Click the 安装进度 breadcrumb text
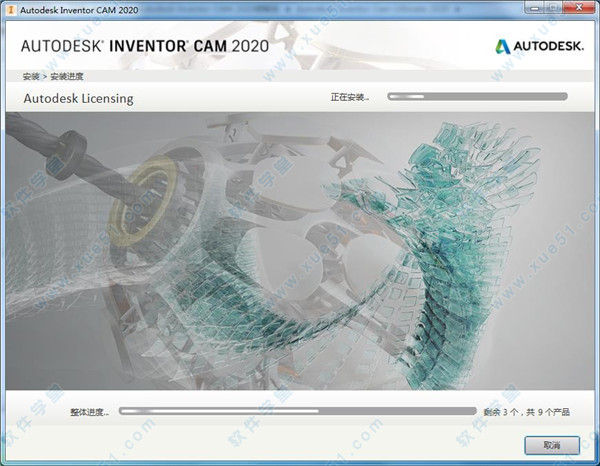The width and height of the screenshot is (600, 466). click(67, 77)
